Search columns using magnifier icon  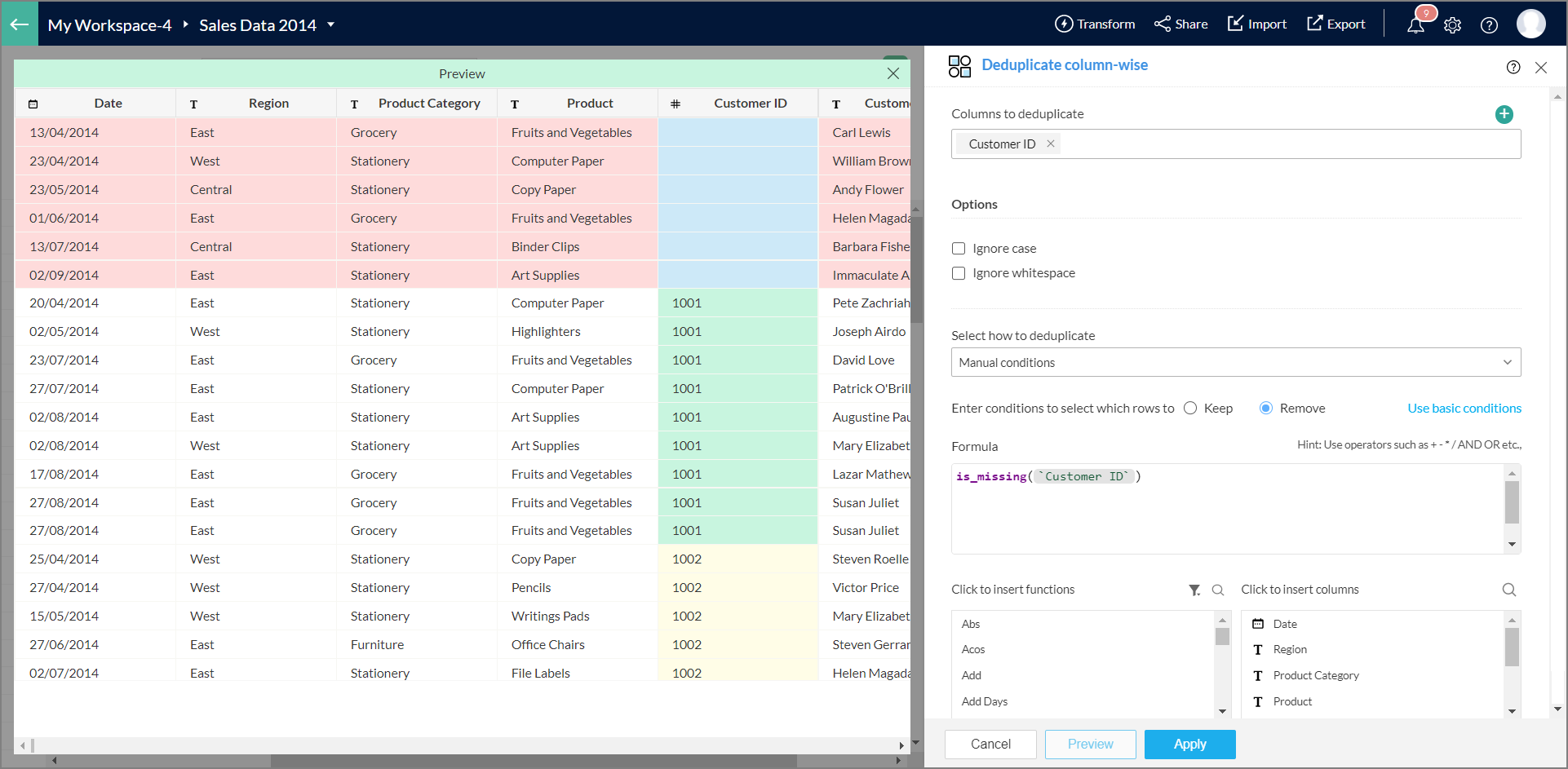tap(1508, 590)
